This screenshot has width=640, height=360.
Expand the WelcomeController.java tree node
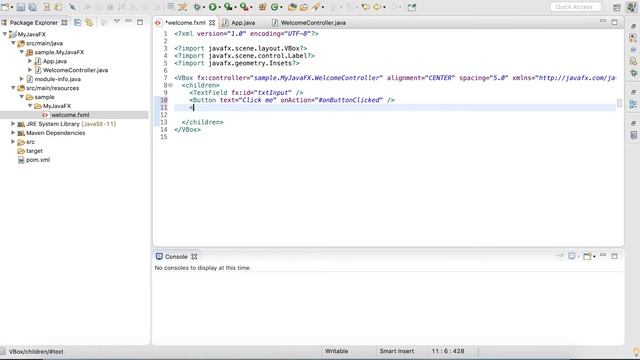pos(30,70)
